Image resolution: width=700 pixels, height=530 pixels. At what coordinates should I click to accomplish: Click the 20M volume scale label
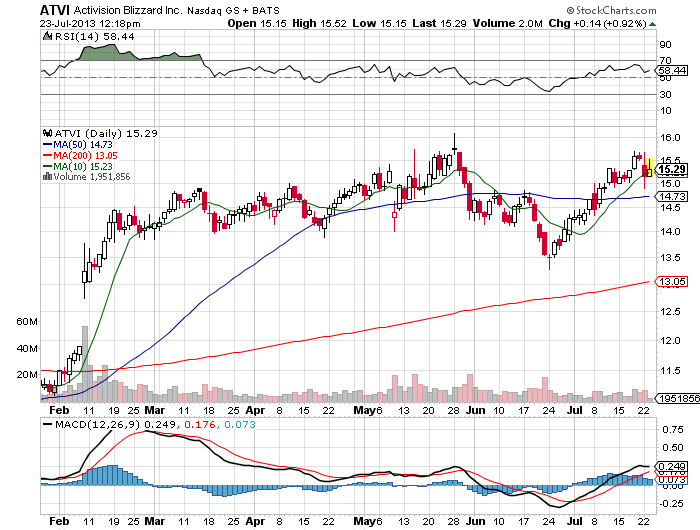point(27,374)
